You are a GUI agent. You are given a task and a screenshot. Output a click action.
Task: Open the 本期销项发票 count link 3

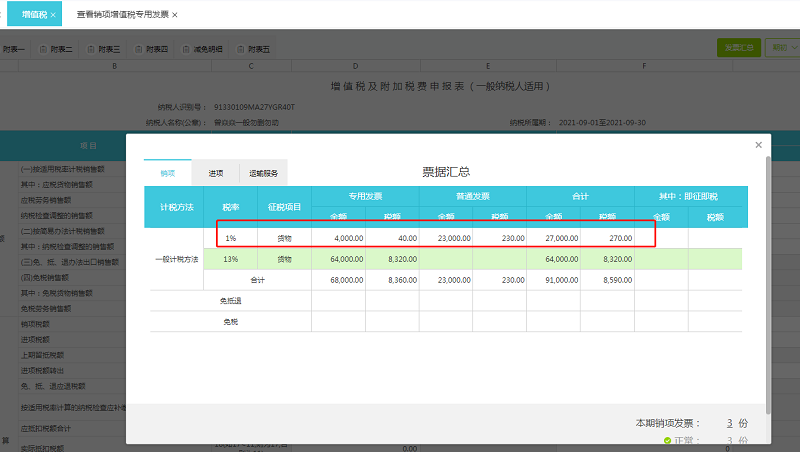730,423
